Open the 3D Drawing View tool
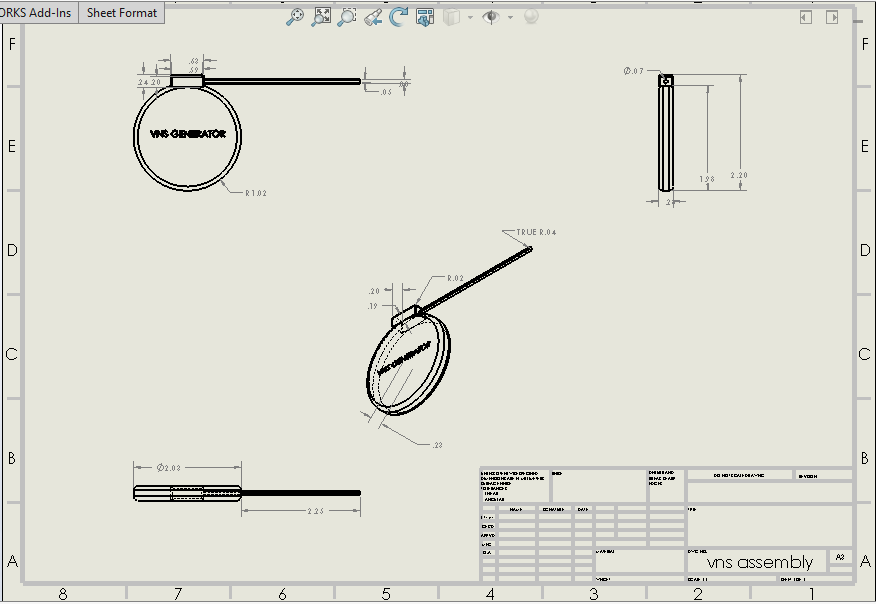 coord(425,17)
